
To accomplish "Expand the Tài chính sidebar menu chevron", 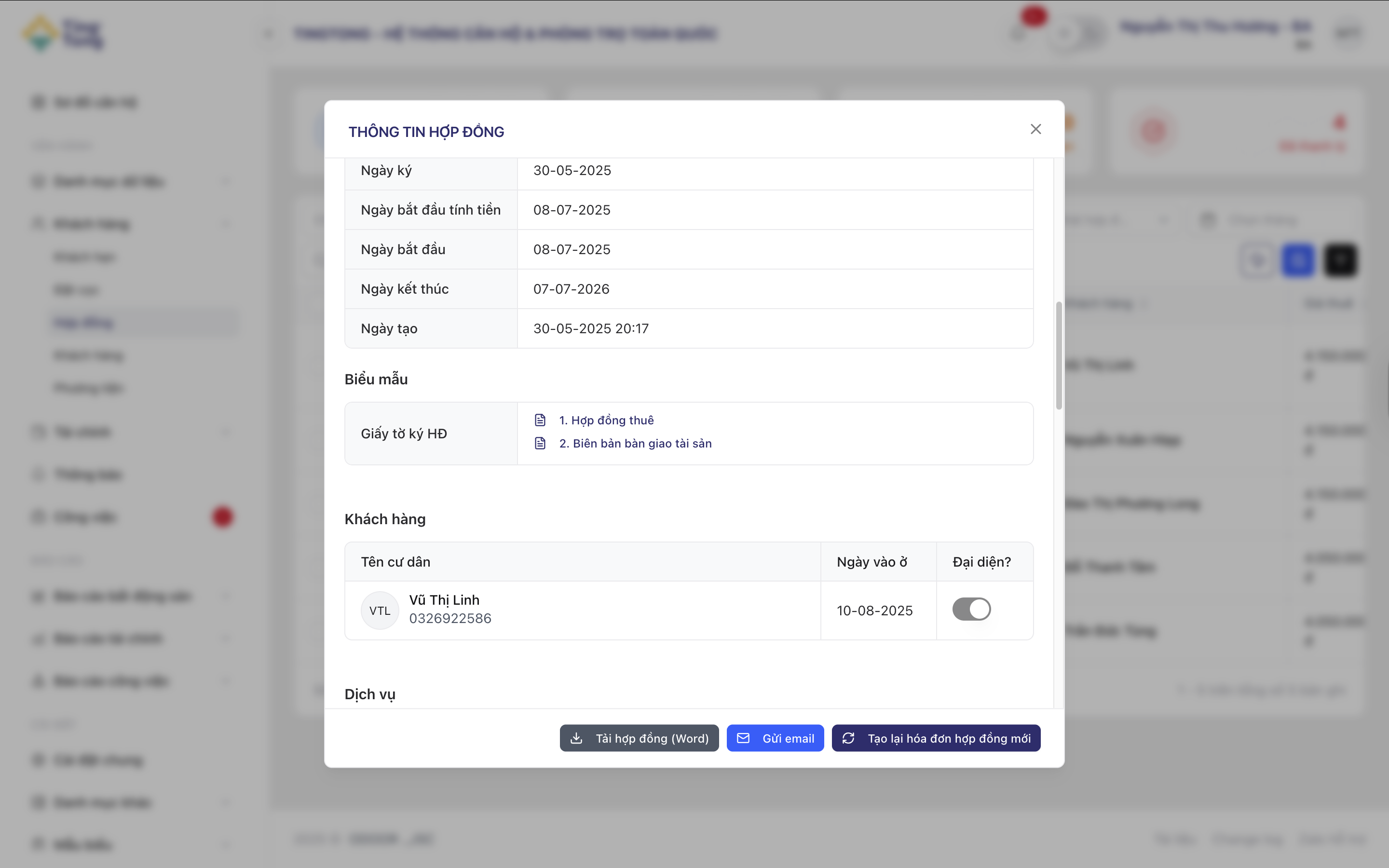I will tap(226, 432).
